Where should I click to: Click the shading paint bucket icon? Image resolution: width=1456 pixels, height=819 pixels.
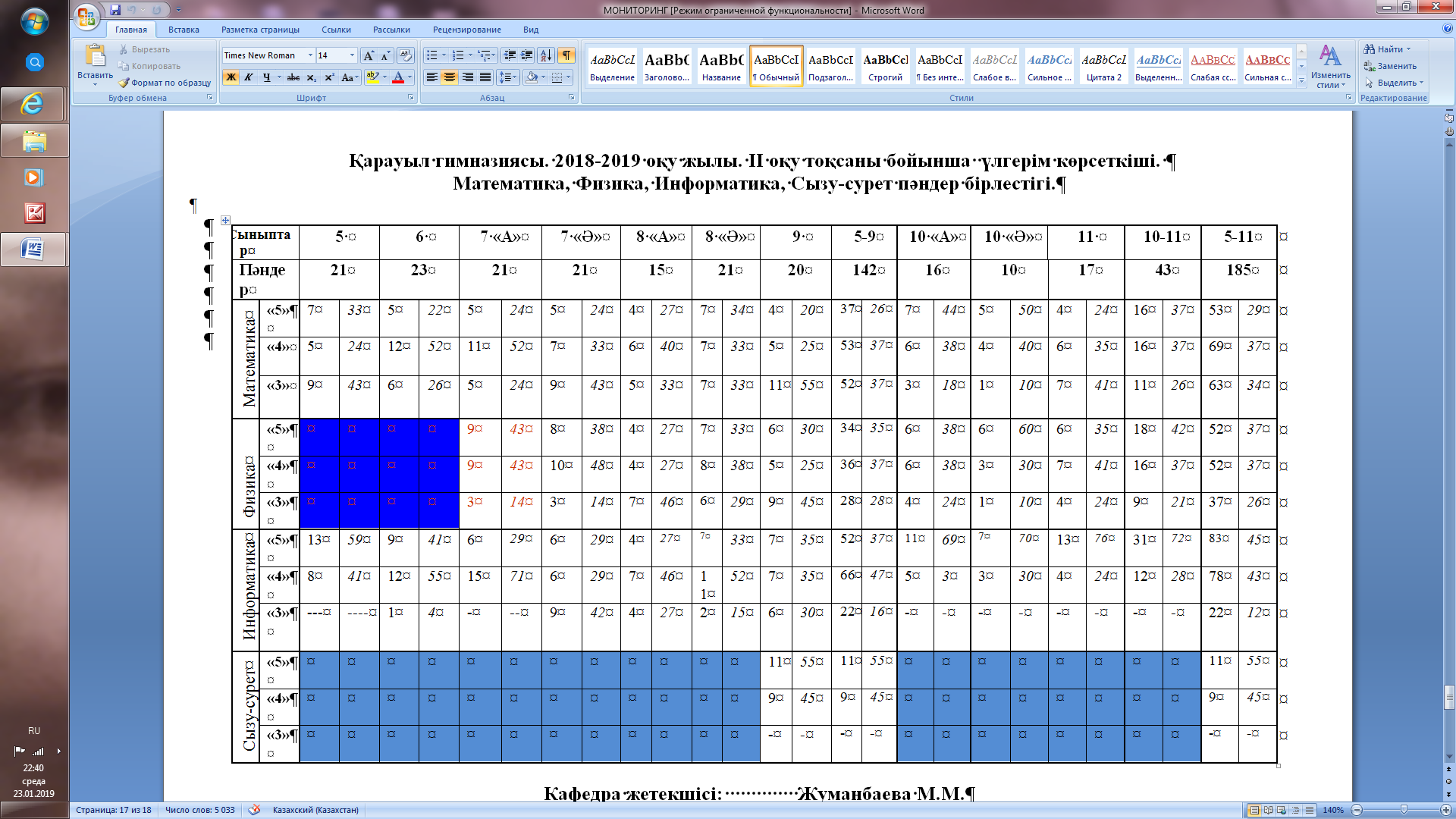532,77
